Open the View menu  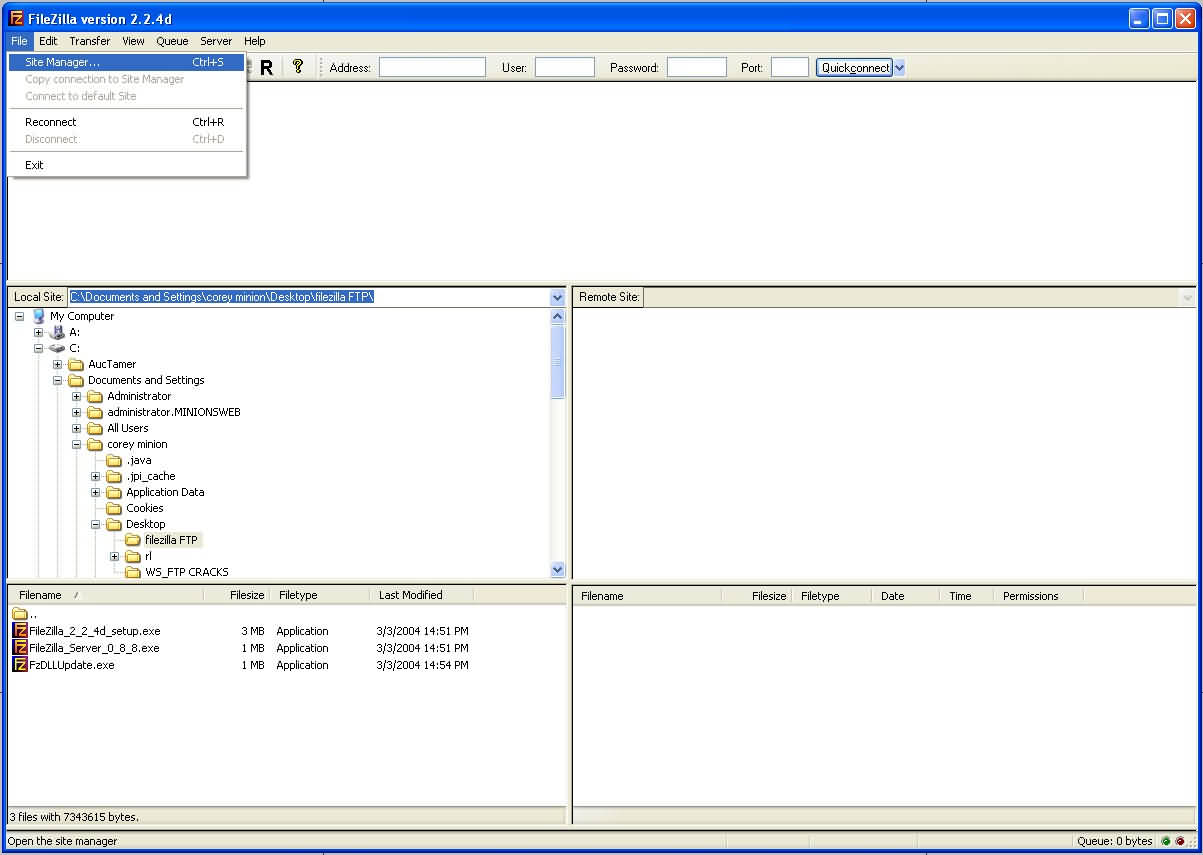[x=133, y=41]
